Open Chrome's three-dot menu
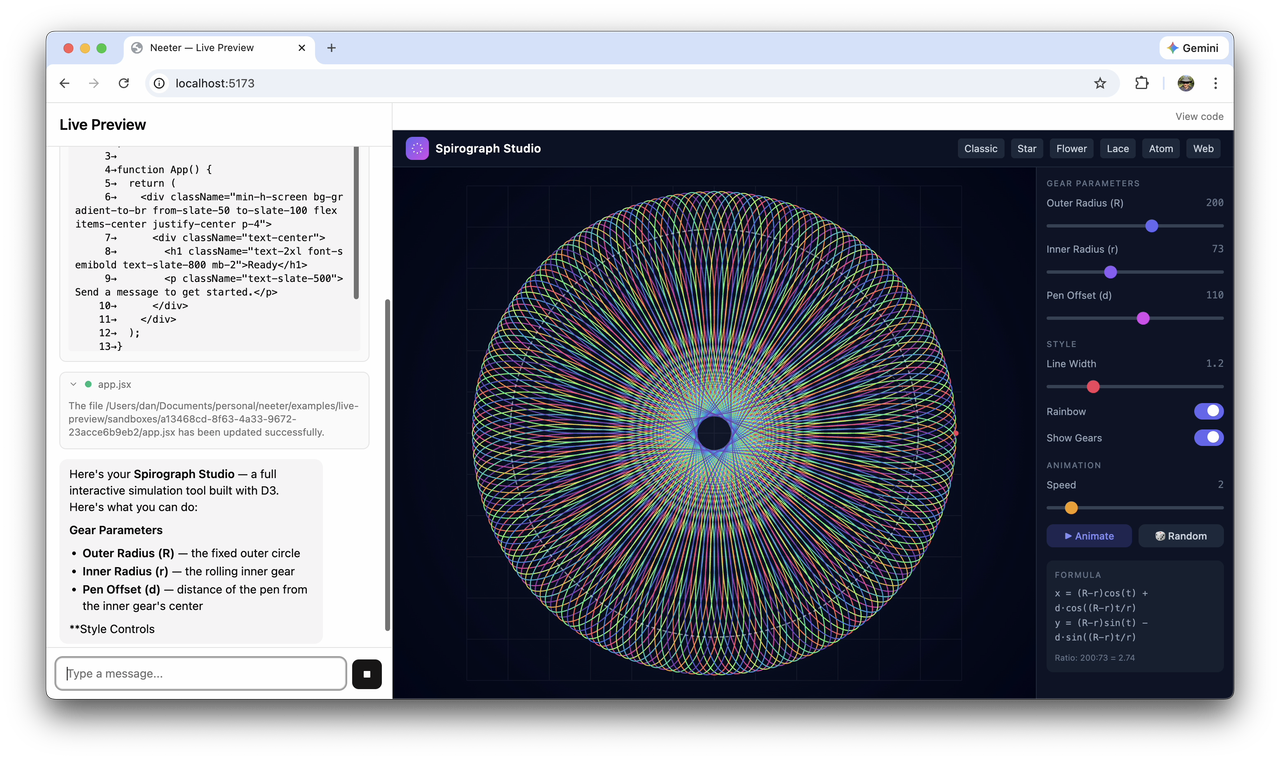This screenshot has width=1280, height=760. pyautogui.click(x=1215, y=83)
